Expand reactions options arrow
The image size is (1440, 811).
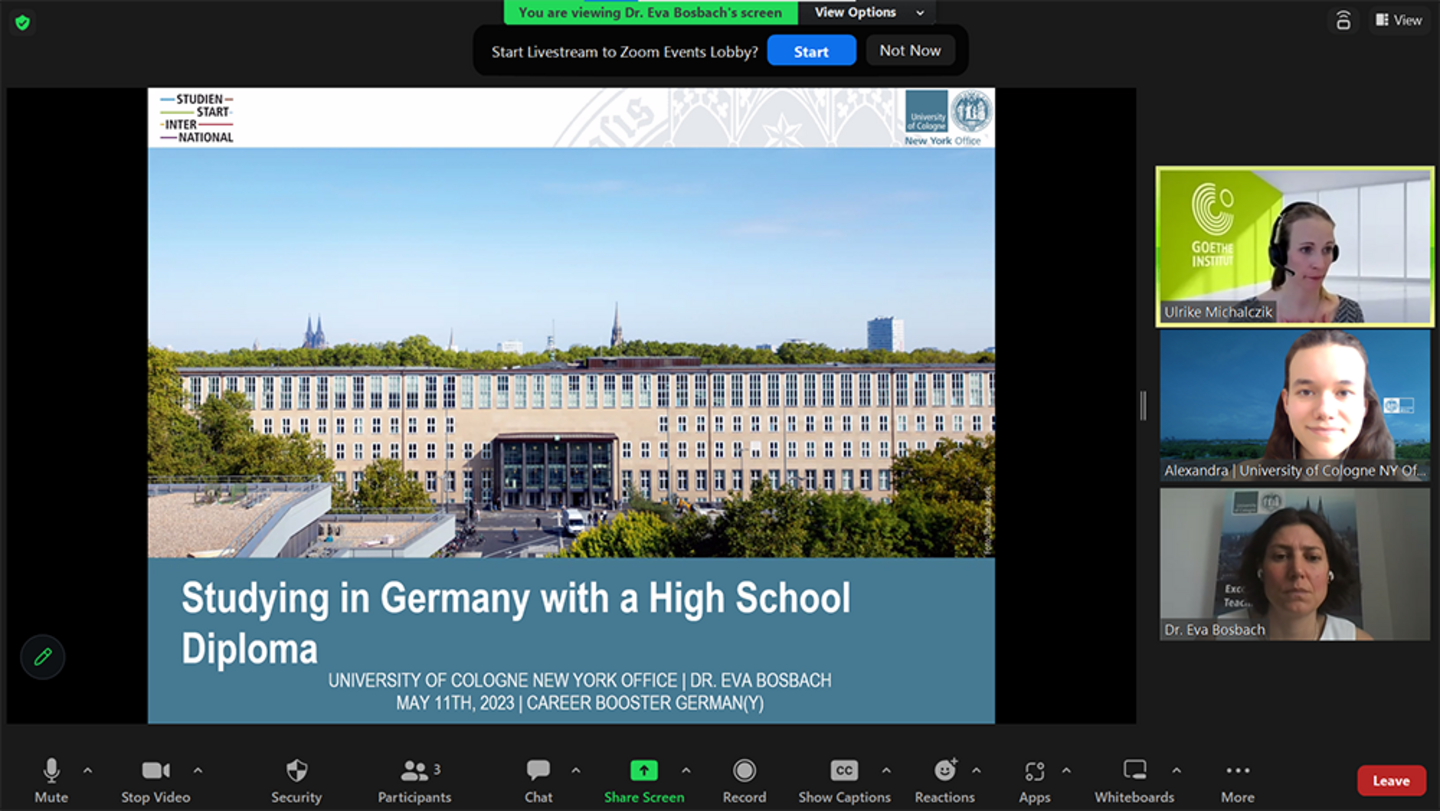tap(976, 771)
